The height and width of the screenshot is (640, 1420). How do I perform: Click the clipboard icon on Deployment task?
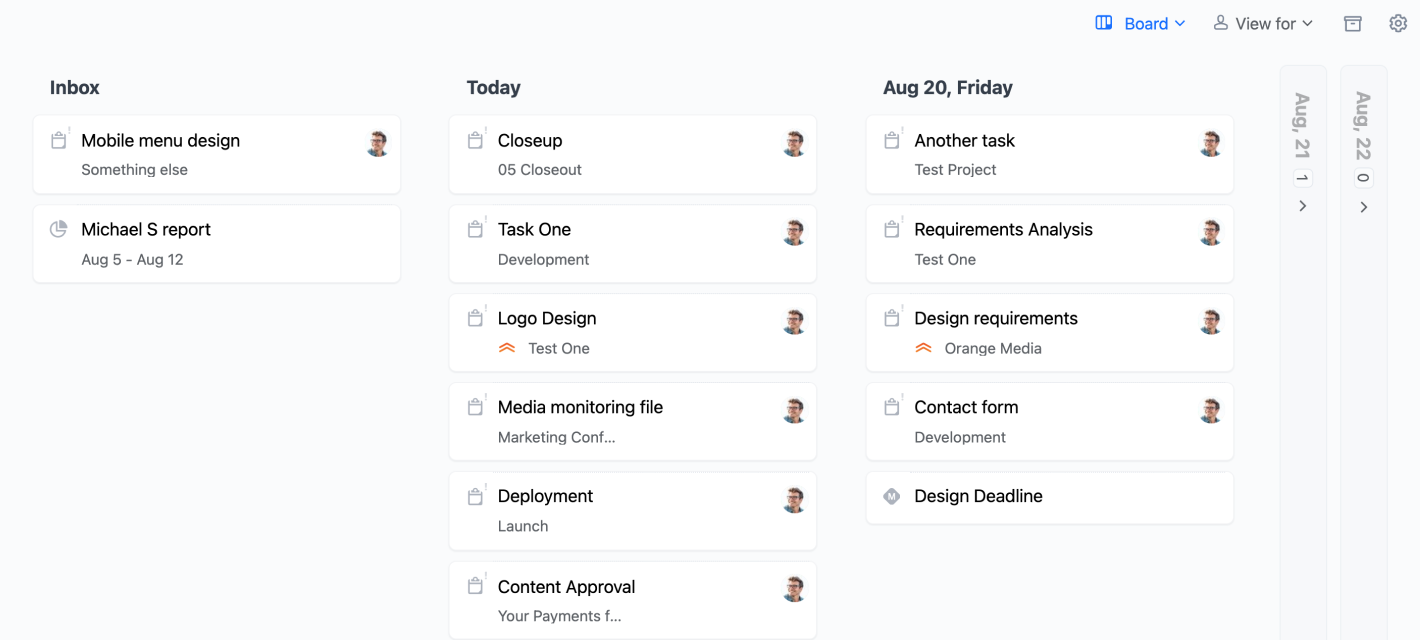click(476, 497)
